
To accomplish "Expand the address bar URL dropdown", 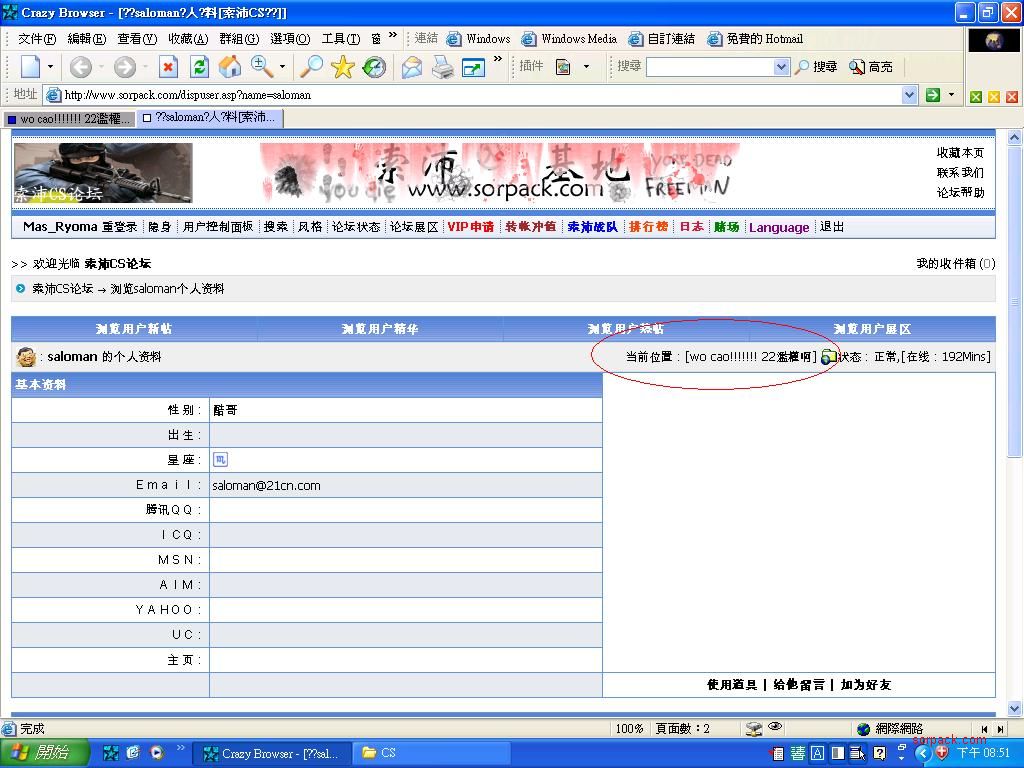I will click(x=909, y=95).
